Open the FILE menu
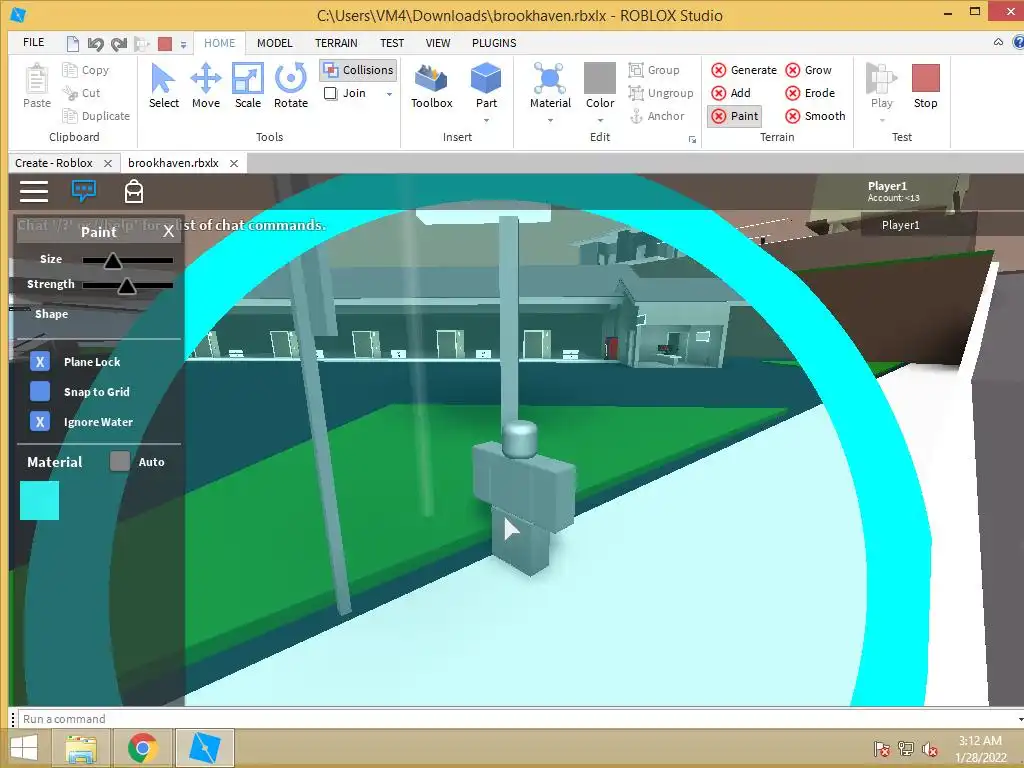The width and height of the screenshot is (1024, 768). click(x=33, y=42)
